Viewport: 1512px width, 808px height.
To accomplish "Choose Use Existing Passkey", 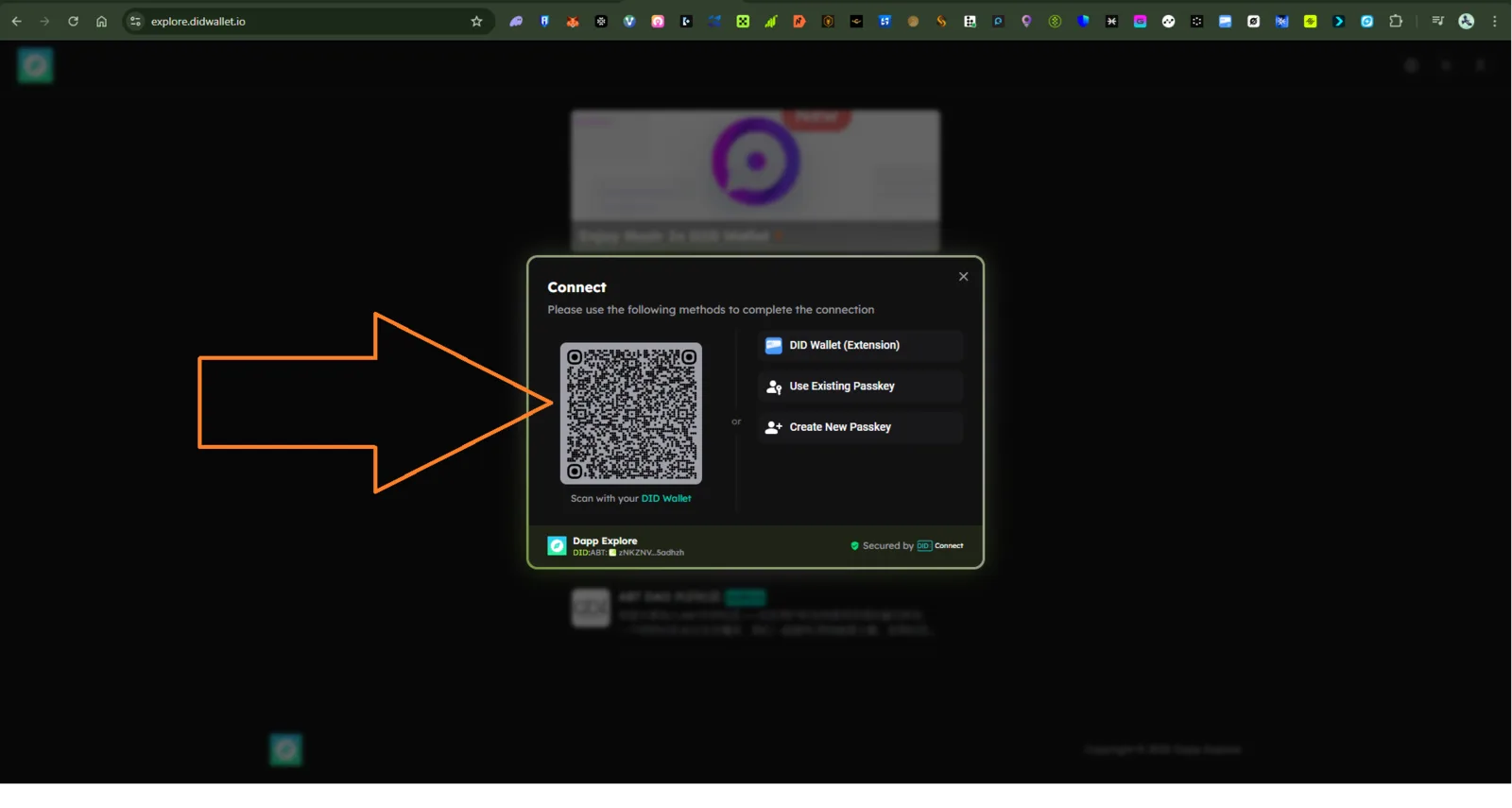I will click(860, 387).
